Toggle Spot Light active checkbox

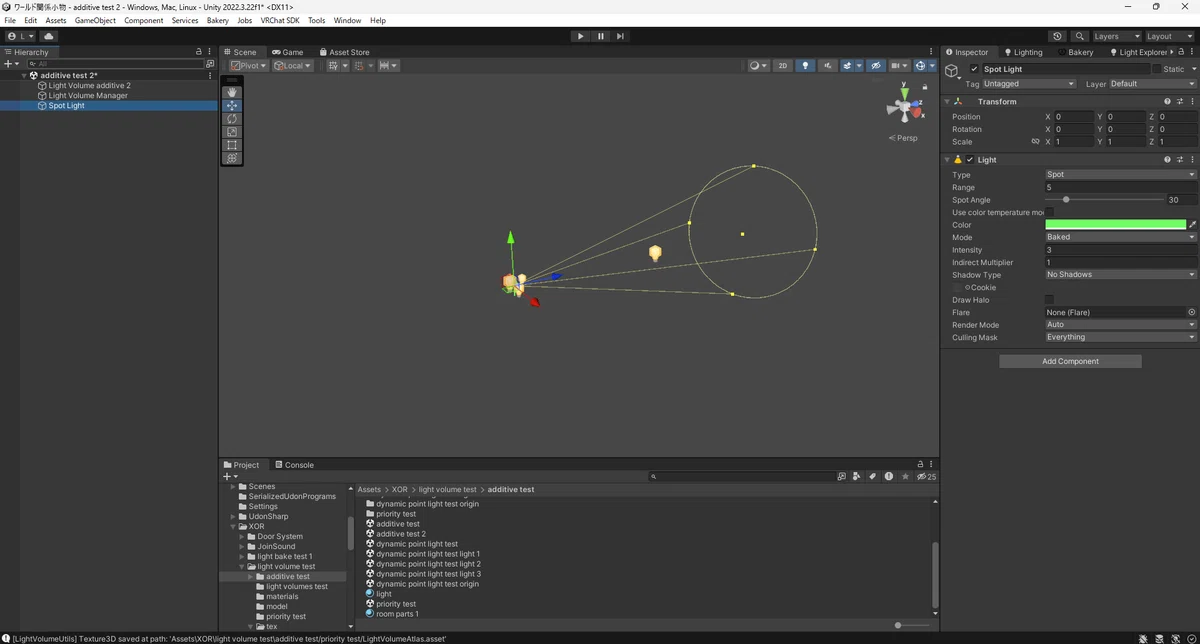974,69
